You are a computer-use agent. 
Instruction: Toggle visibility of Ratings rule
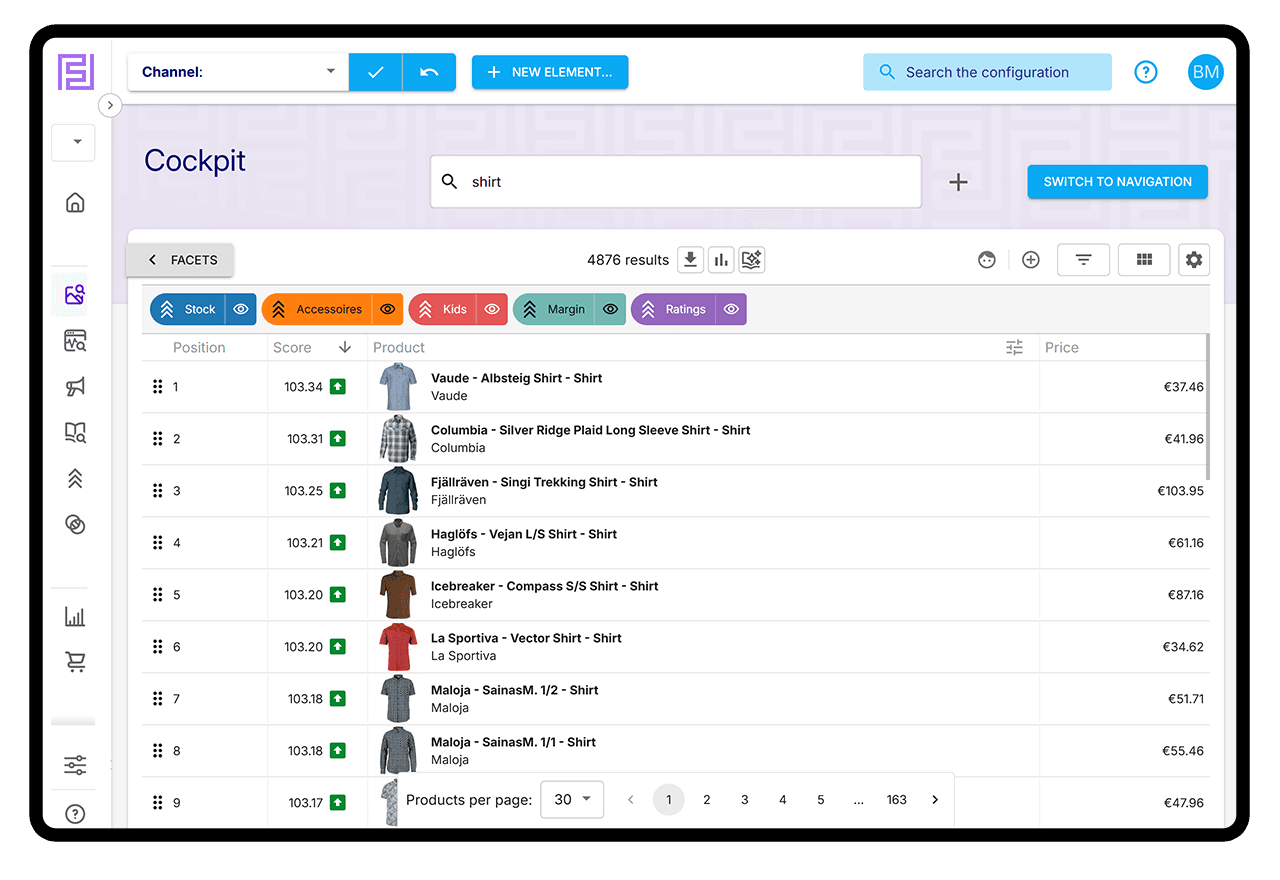(731, 309)
